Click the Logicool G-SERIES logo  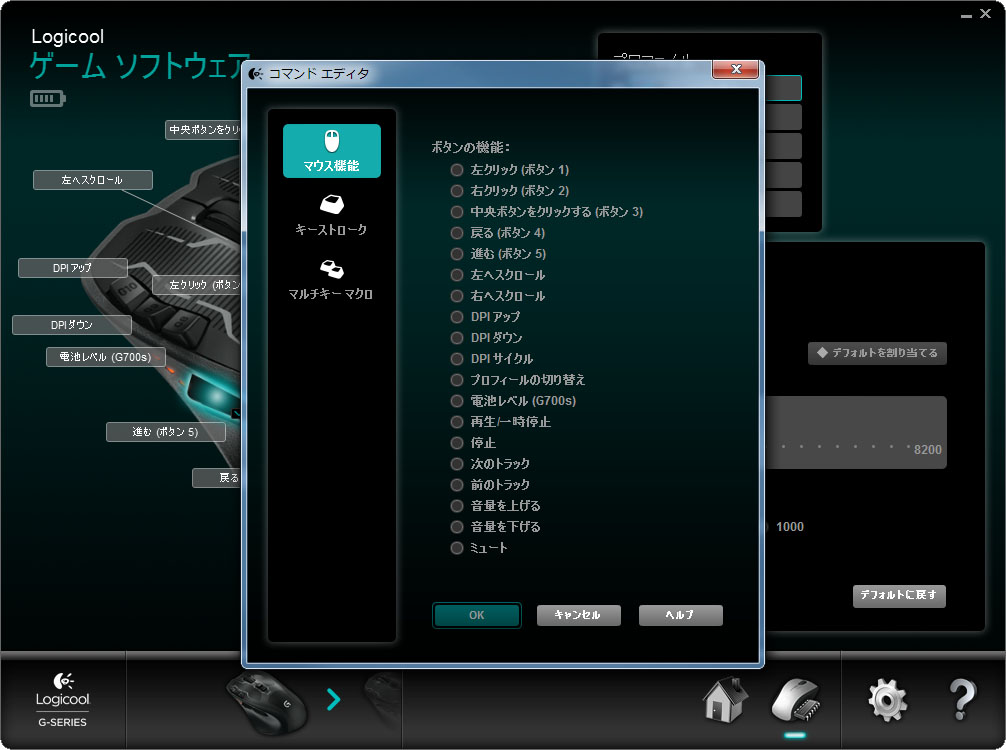click(x=62, y=699)
